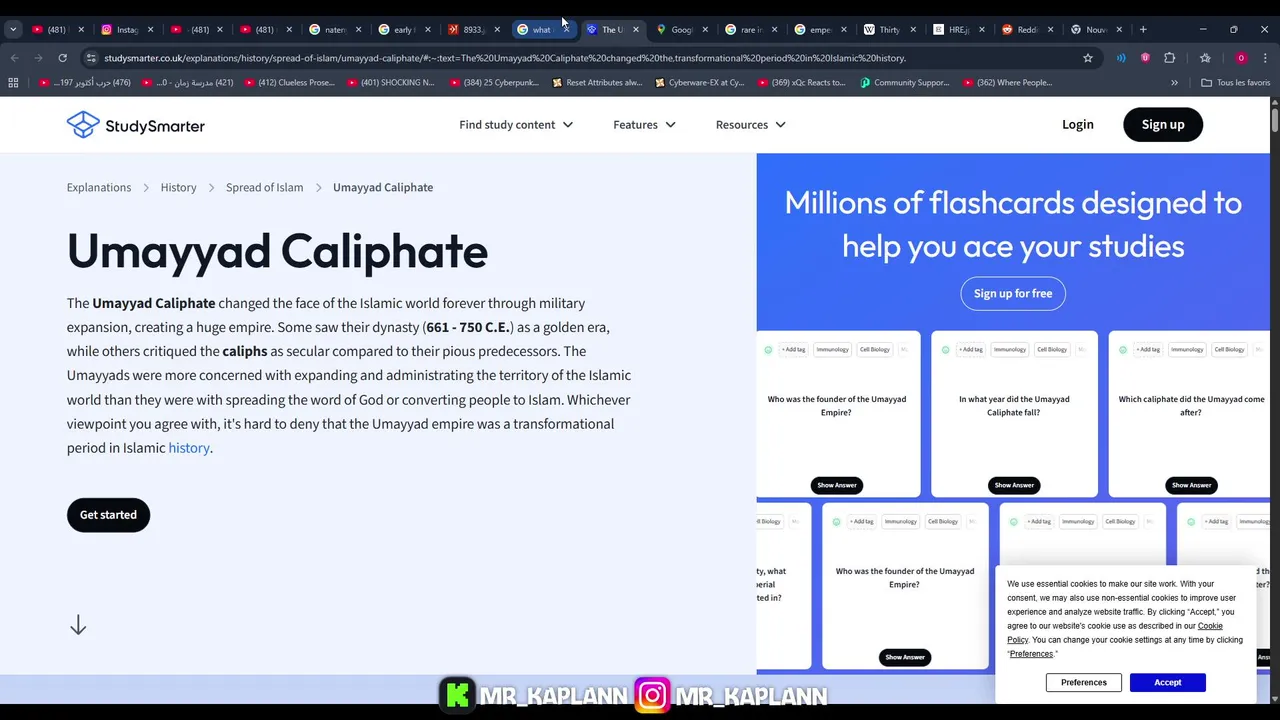The image size is (1280, 720).
Task: Show Answer on 'In what year' card
Action: (1014, 485)
